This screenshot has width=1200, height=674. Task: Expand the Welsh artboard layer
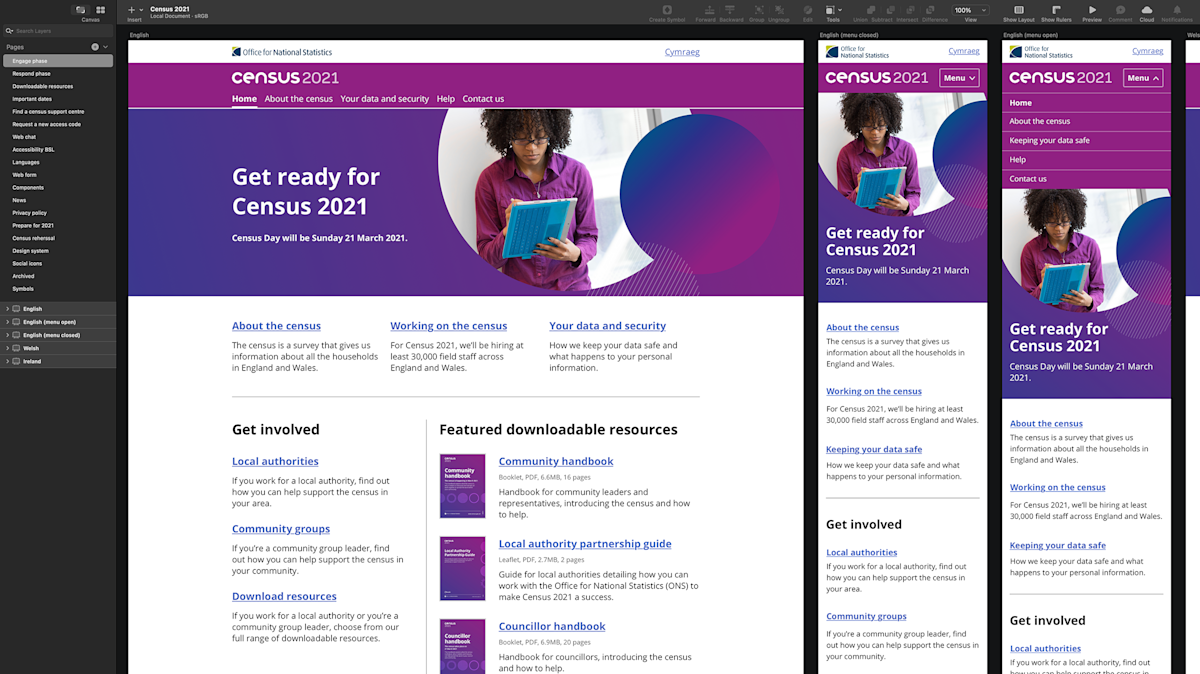tap(7, 348)
